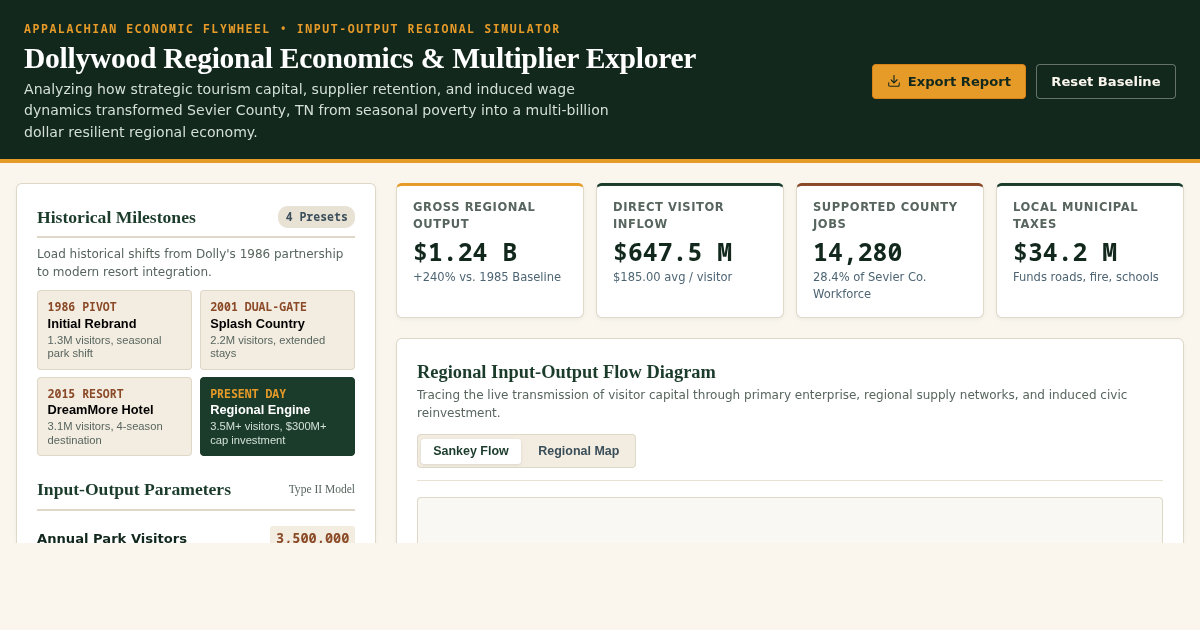Screen dimensions: 1200x630
Task: Click the Type II Model label
Action: [322, 489]
